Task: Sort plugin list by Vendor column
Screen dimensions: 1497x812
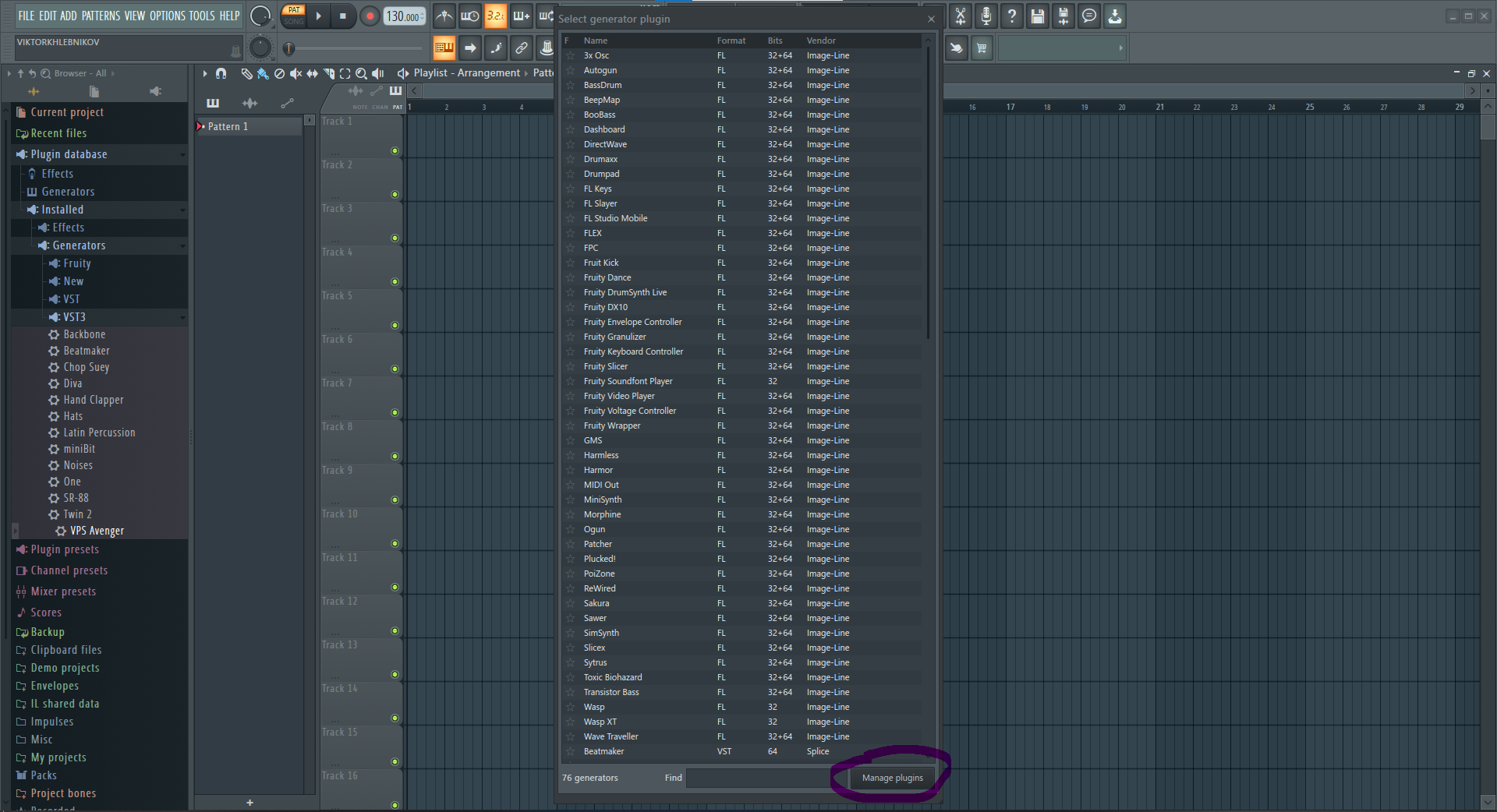Action: click(821, 41)
